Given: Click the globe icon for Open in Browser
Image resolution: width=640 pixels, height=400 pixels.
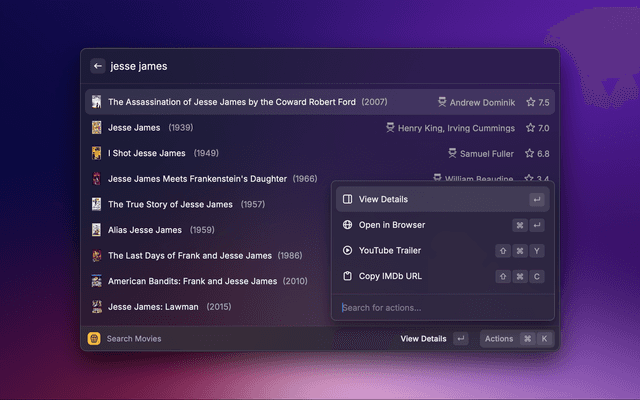Looking at the screenshot, I should point(347,225).
